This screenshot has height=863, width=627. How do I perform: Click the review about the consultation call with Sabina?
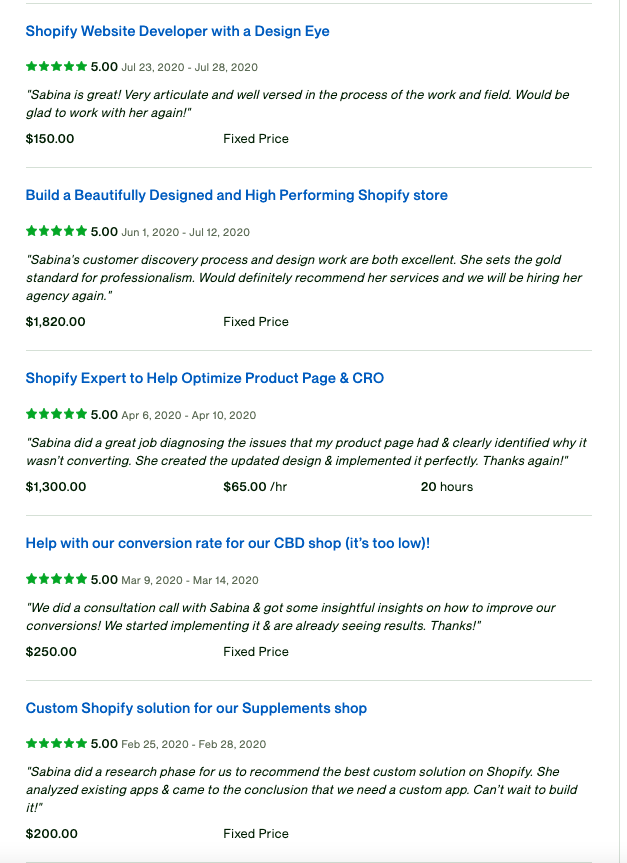pyautogui.click(x=290, y=616)
